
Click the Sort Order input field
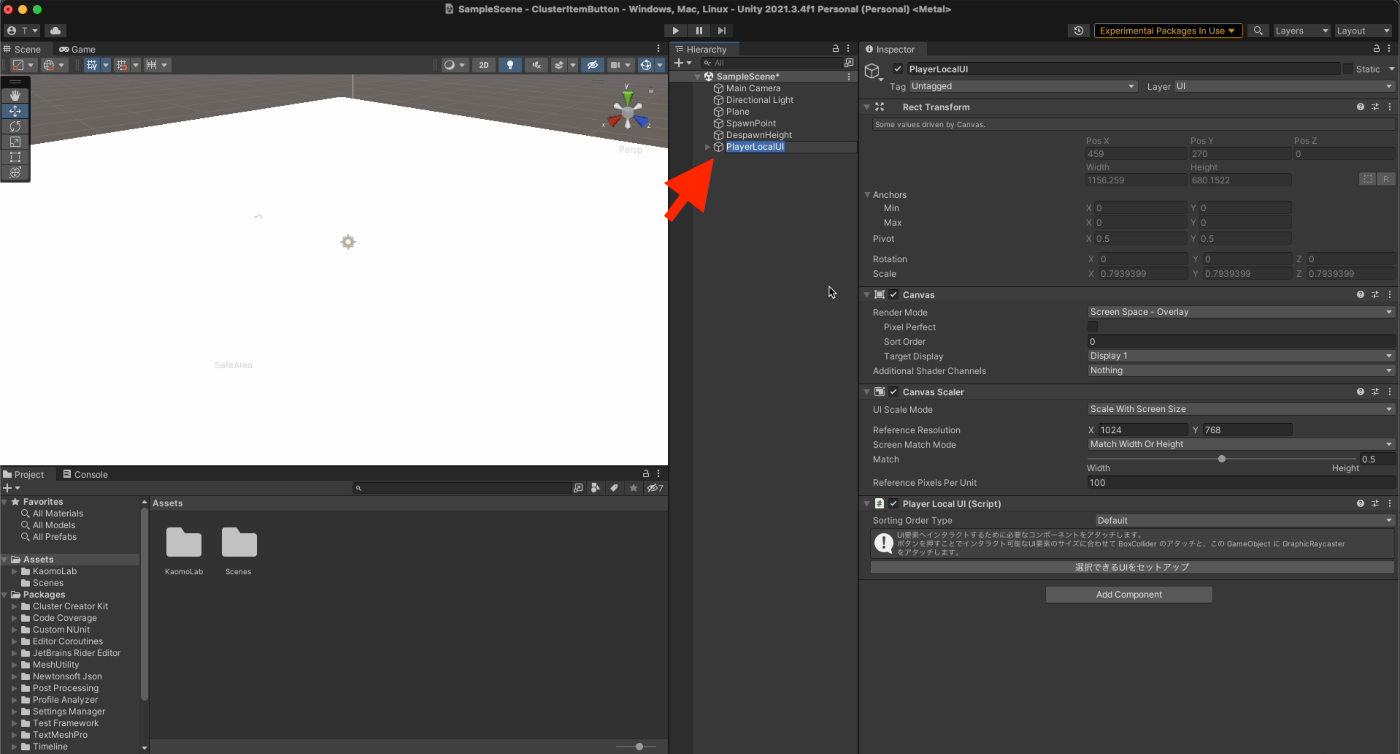[1241, 342]
